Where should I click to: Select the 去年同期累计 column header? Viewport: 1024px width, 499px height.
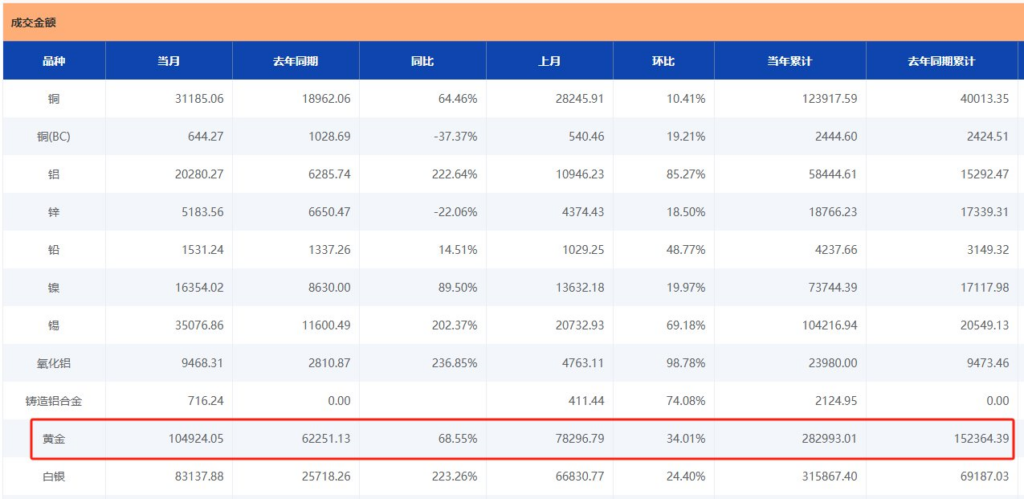point(942,61)
